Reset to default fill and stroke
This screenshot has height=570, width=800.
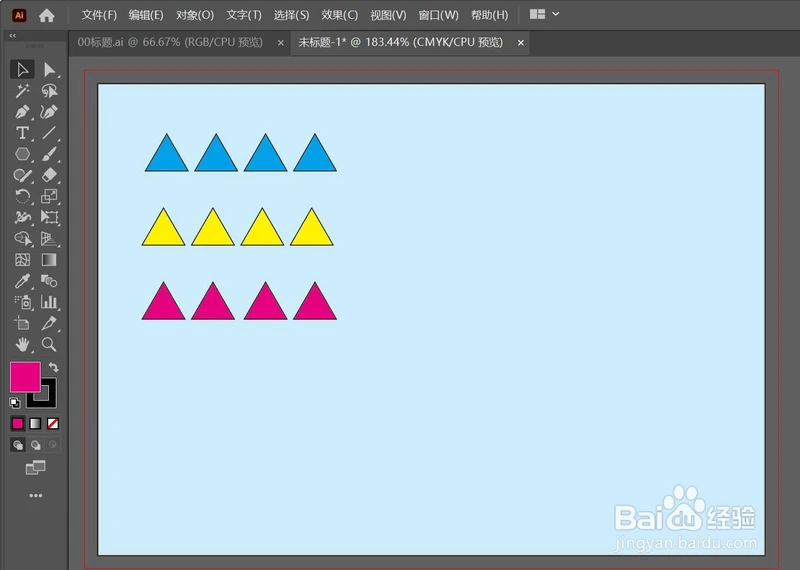click(15, 403)
